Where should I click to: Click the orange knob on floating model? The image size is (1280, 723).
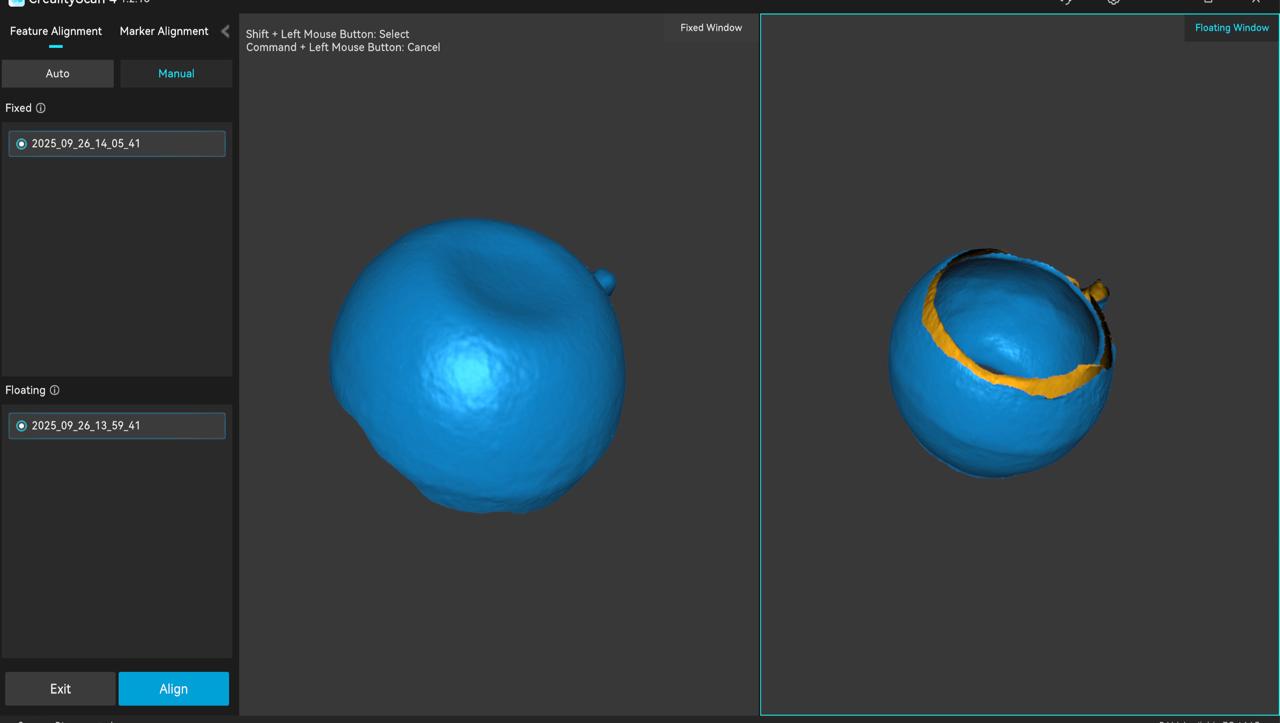click(1097, 292)
